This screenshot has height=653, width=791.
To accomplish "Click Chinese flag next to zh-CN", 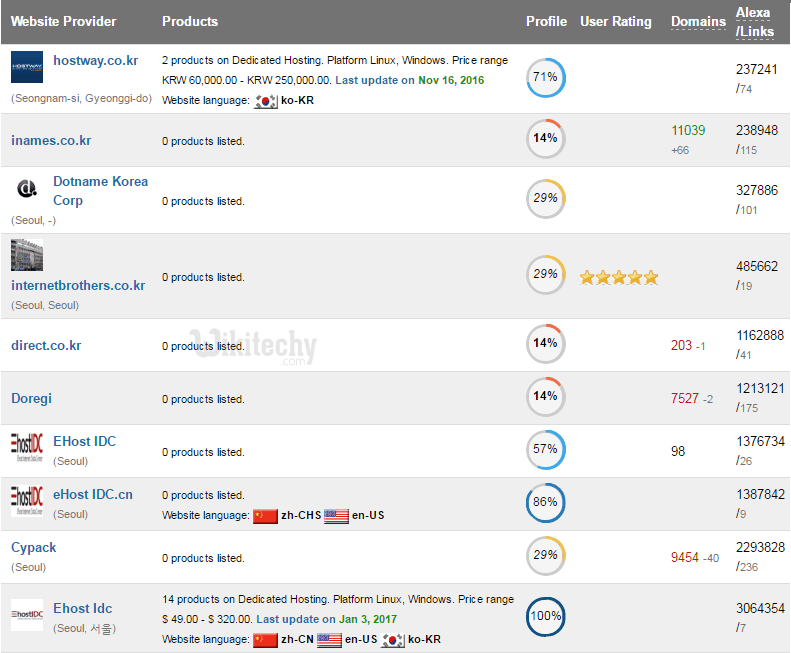I will 265,640.
